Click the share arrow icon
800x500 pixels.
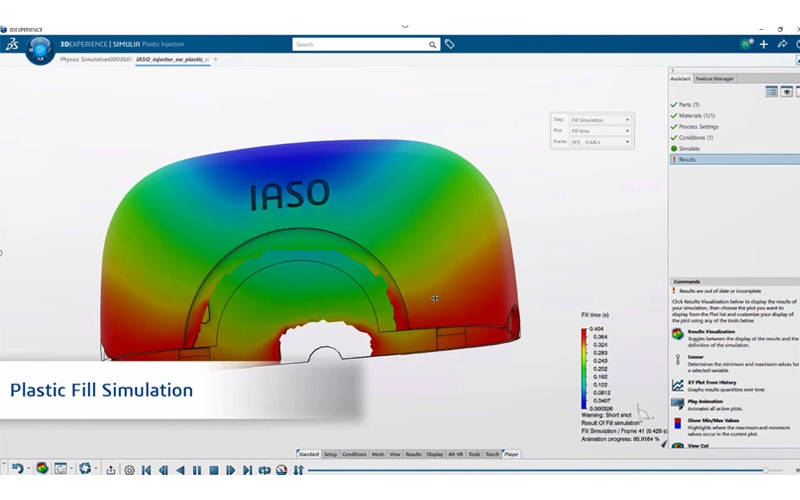[782, 44]
